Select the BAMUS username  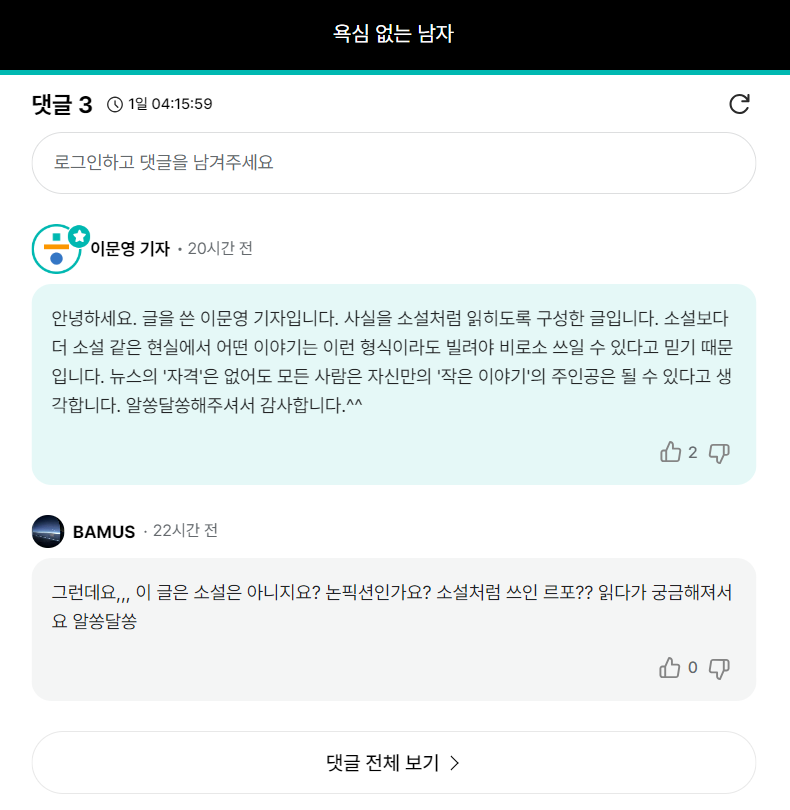pos(104,532)
